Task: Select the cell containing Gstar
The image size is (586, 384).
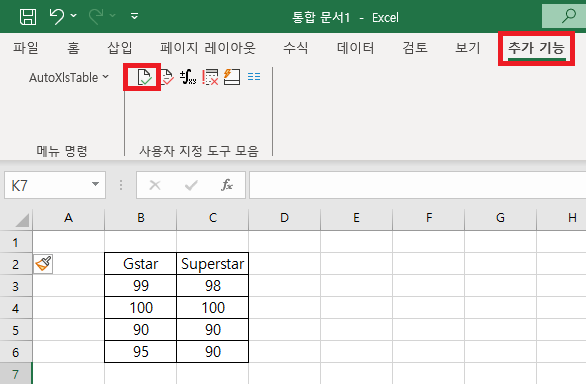Action: coord(141,264)
